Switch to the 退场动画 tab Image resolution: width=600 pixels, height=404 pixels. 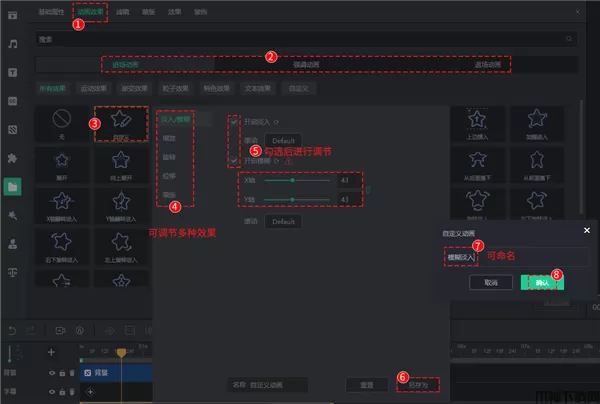point(488,65)
